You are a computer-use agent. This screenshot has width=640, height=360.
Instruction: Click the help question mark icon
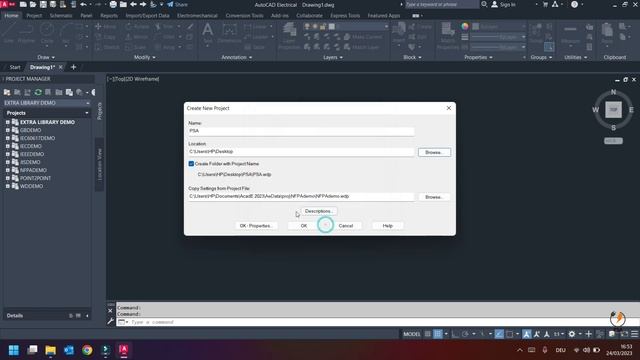coord(574,4)
